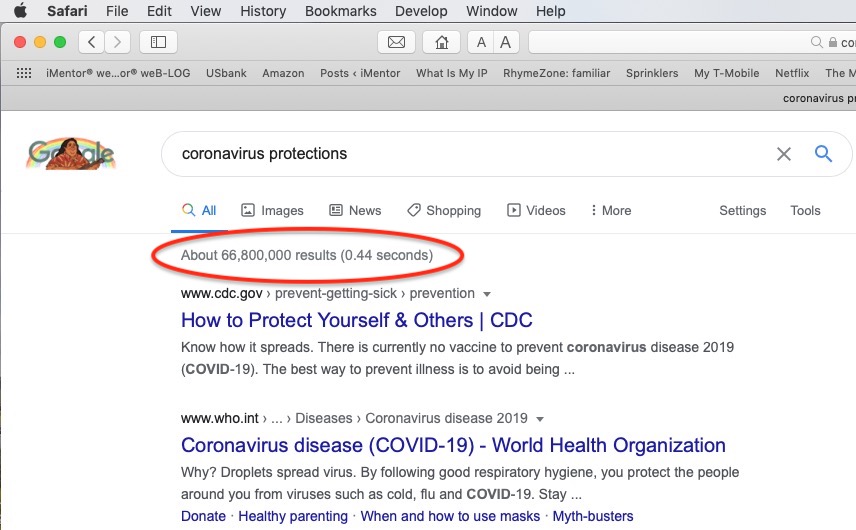Open the Myth-busters sitelink

pos(593,516)
